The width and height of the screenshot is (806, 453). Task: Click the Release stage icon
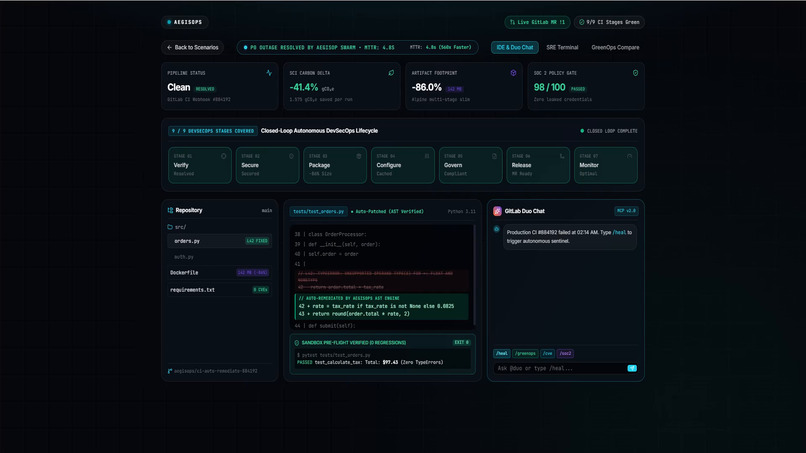click(x=562, y=156)
